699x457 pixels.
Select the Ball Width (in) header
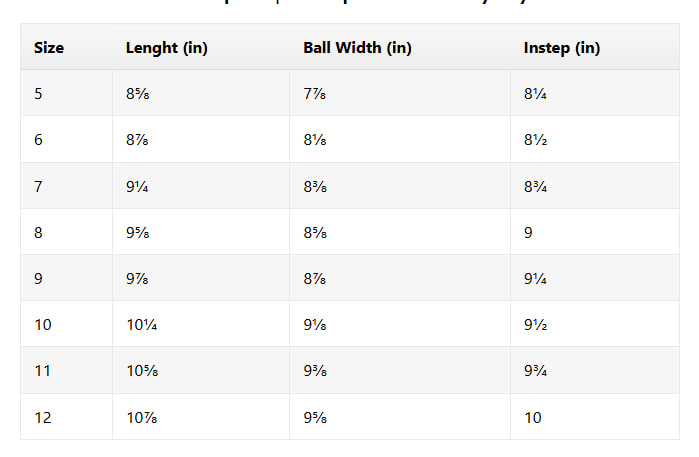pos(357,48)
